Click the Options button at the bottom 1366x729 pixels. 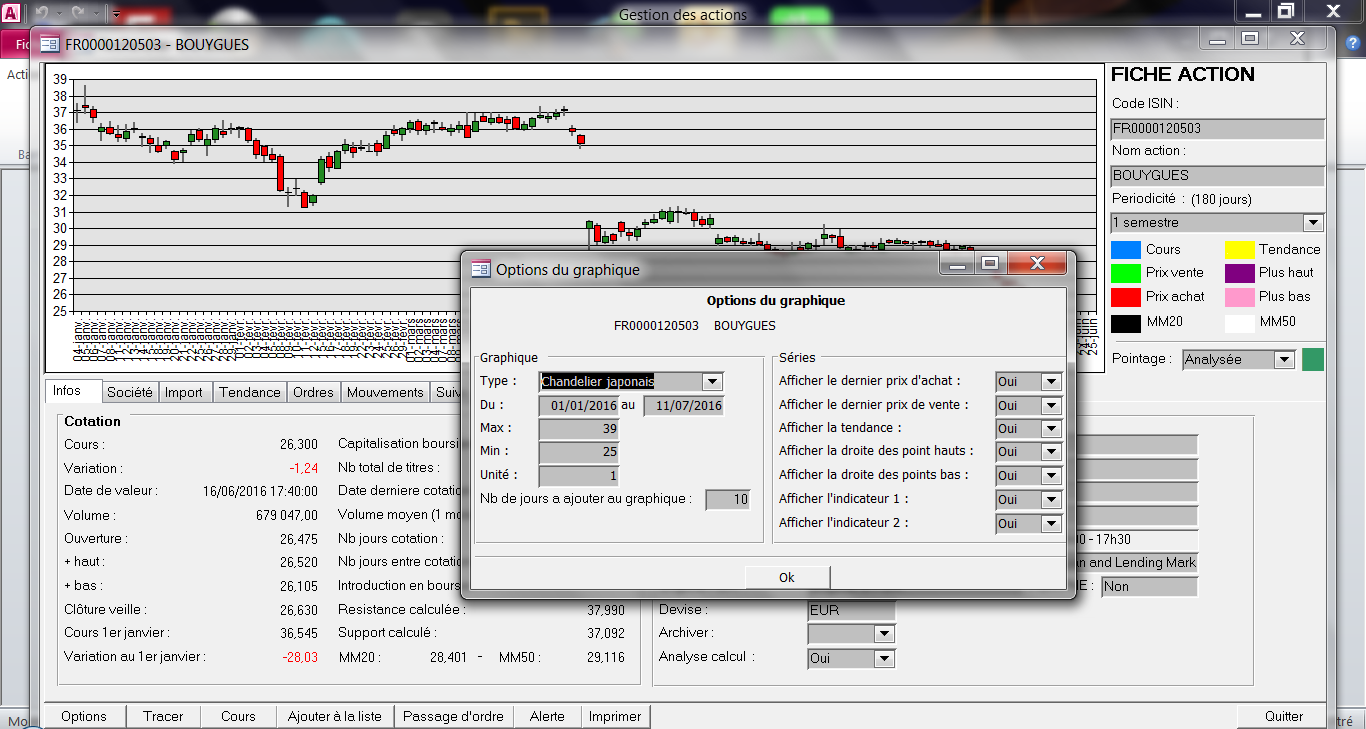(x=84, y=716)
